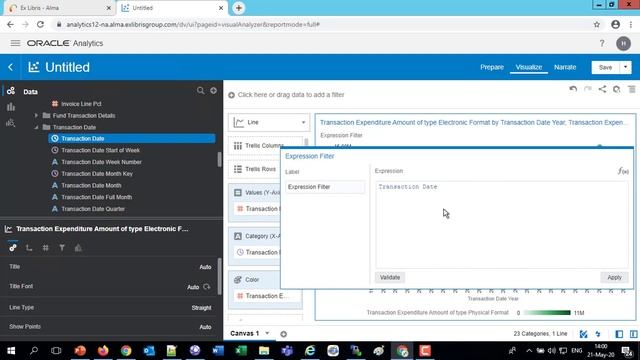Open the share project icon
Image resolution: width=640 pixels, height=360 pixels.
pyautogui.click(x=602, y=89)
